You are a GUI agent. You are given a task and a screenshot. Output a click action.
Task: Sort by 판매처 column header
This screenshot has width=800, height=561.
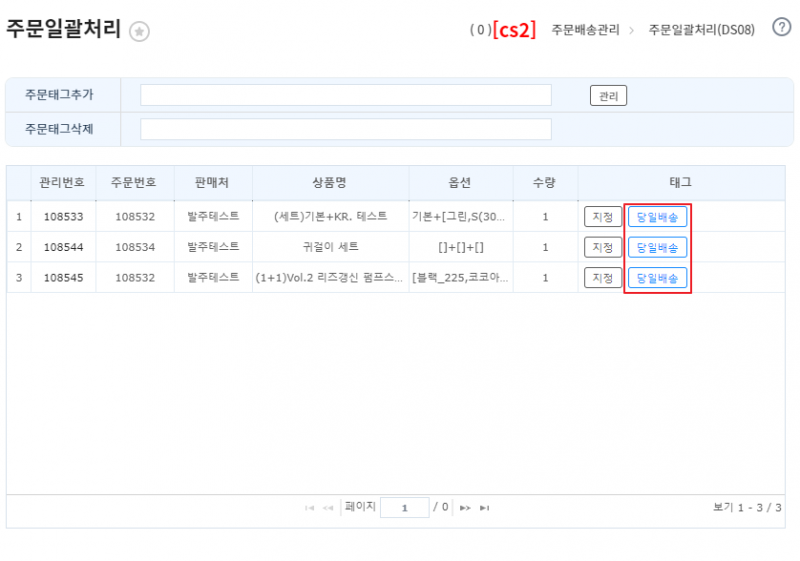click(x=212, y=183)
